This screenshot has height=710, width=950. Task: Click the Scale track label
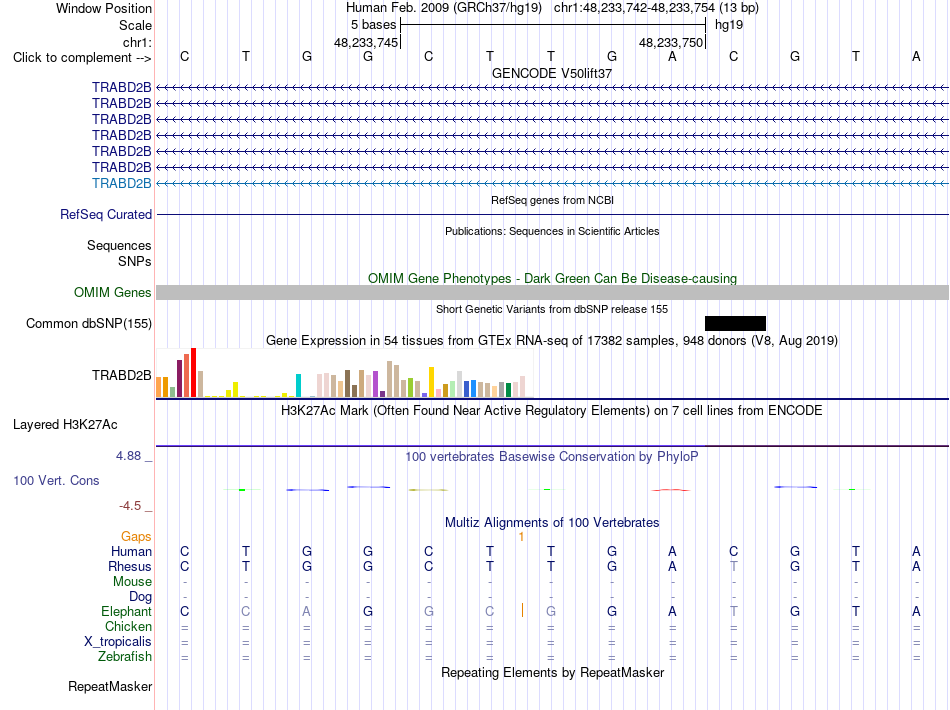pos(135,25)
